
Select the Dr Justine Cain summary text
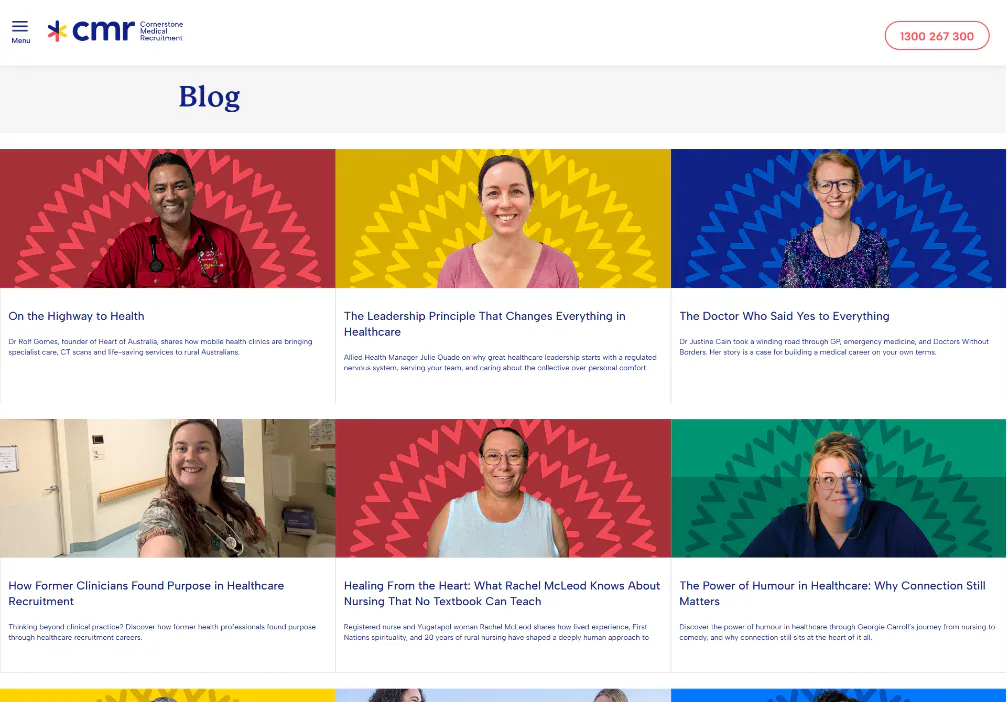[x=834, y=347]
